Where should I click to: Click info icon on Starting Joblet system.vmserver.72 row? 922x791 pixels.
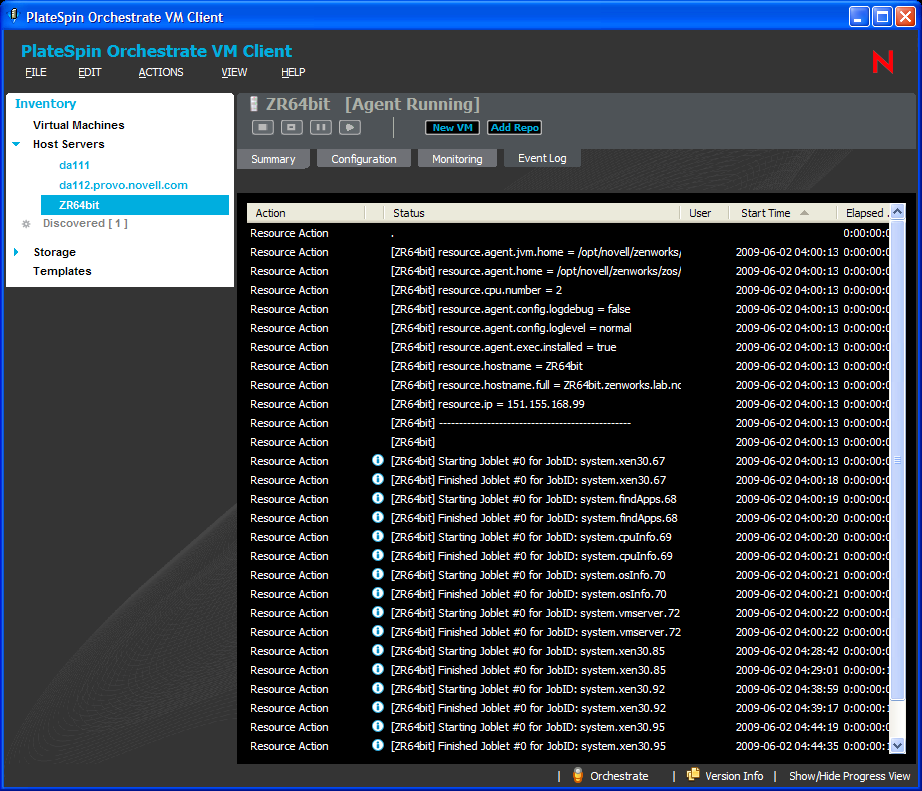click(378, 612)
